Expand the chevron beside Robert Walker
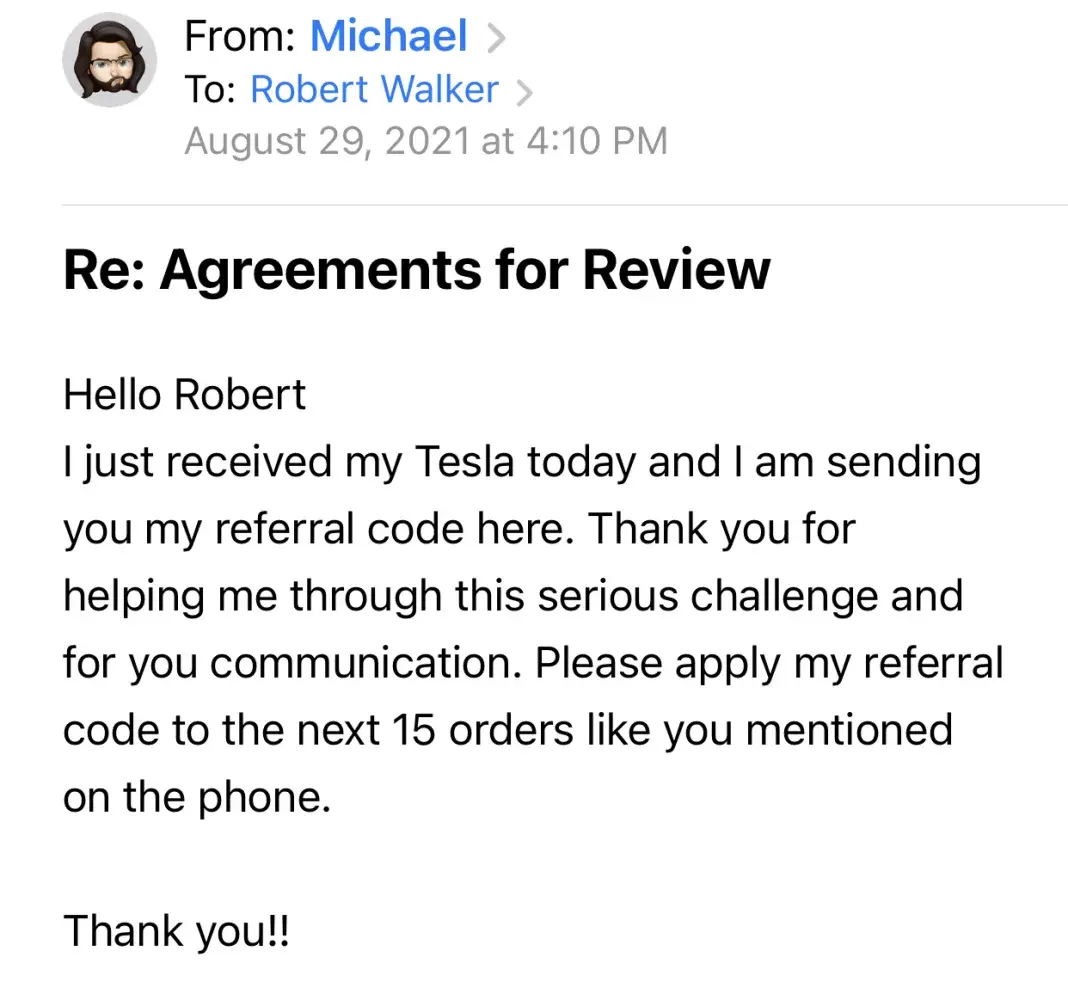This screenshot has height=1000, width=1068. coord(523,92)
